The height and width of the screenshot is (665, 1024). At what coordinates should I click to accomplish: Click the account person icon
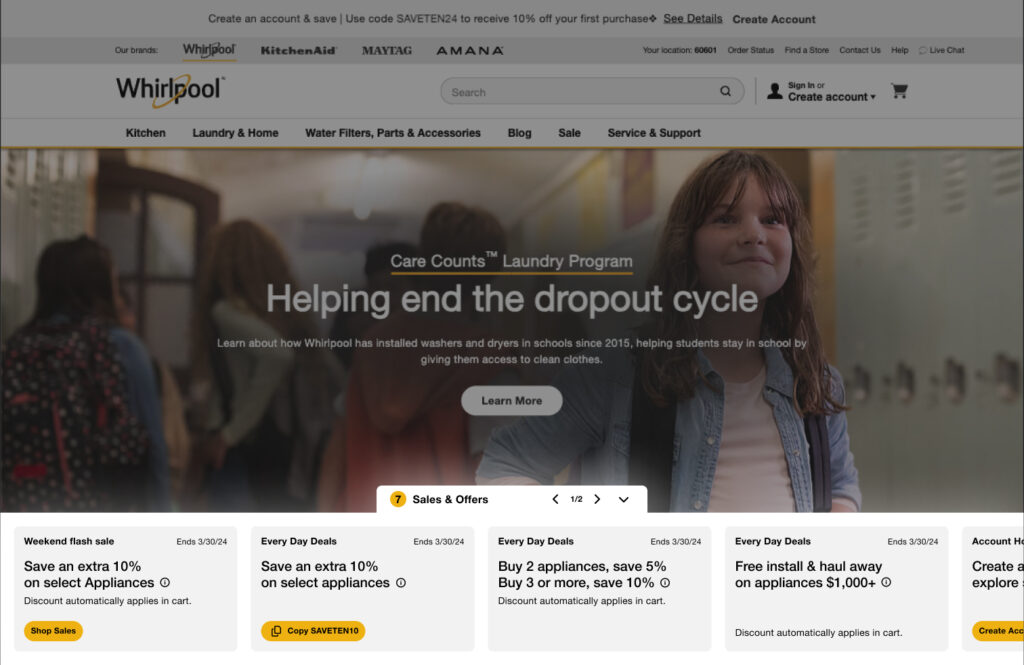pos(773,90)
